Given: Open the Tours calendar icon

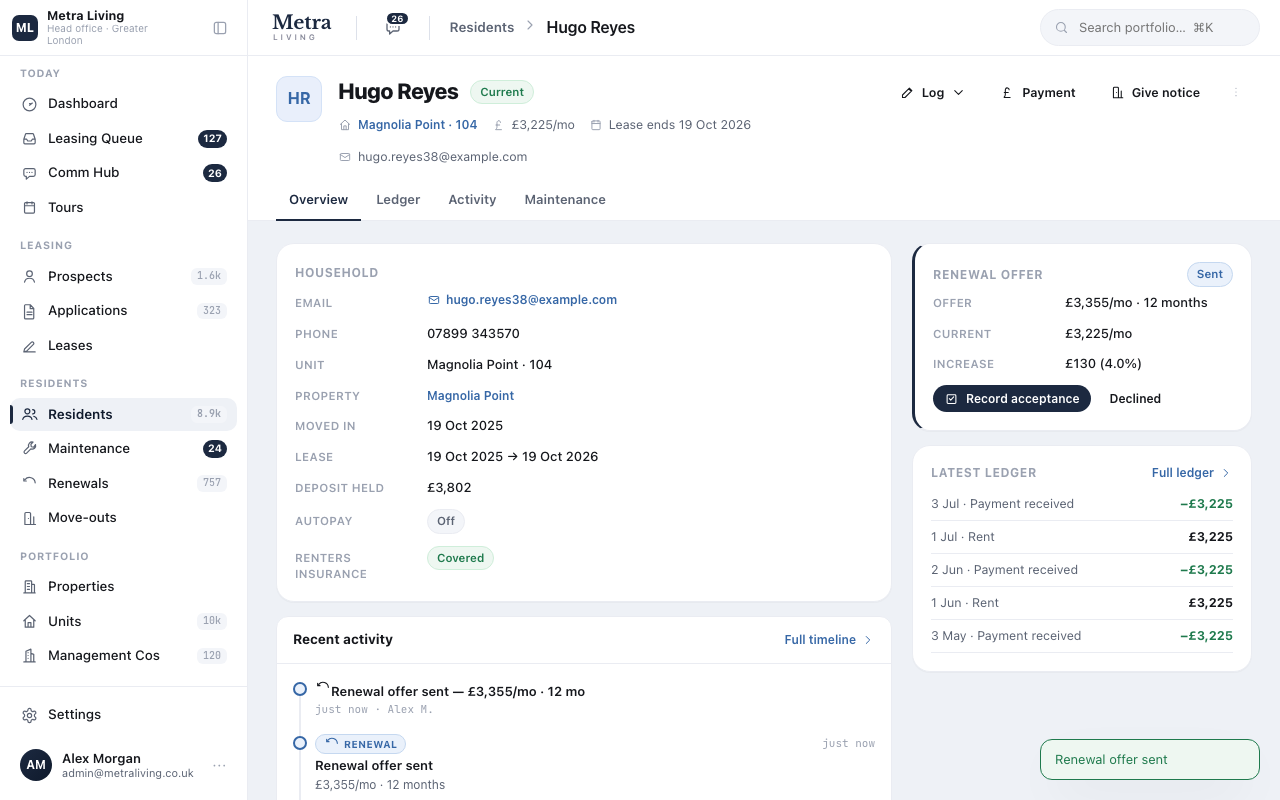Looking at the screenshot, I should (29, 208).
